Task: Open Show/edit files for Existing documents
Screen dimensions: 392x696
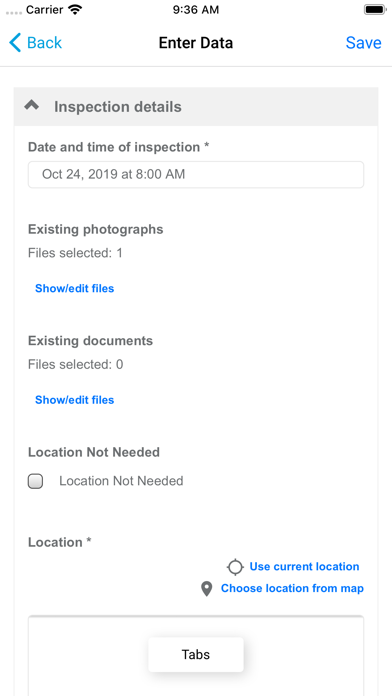Action: coord(75,400)
